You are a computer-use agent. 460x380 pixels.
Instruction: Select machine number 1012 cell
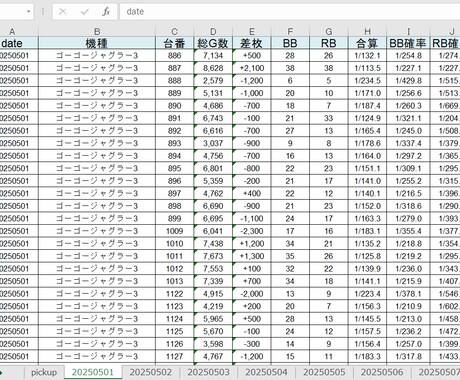pos(174,269)
